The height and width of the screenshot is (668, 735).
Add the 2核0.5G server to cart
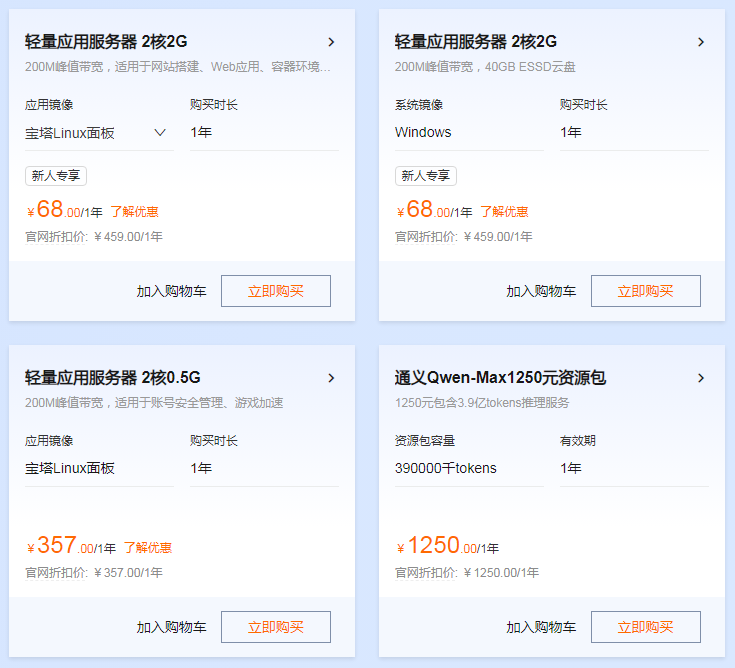(x=171, y=627)
